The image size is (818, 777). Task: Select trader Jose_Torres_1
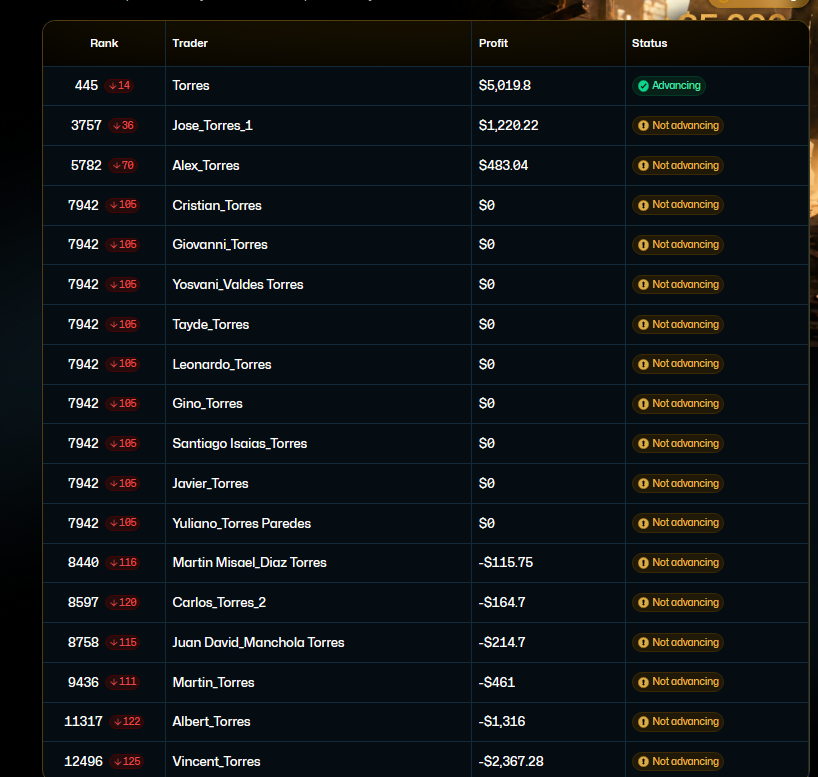[212, 125]
